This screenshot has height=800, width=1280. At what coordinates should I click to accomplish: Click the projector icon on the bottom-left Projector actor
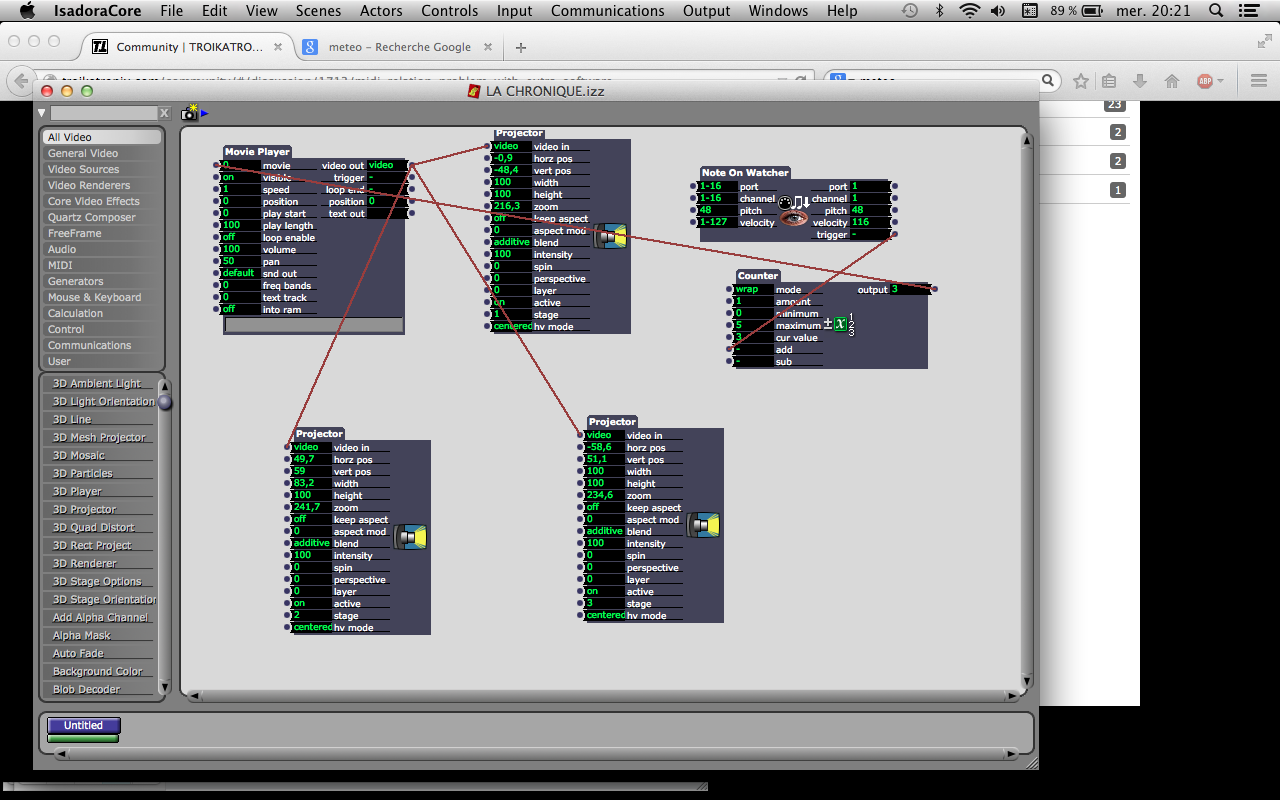pyautogui.click(x=410, y=537)
